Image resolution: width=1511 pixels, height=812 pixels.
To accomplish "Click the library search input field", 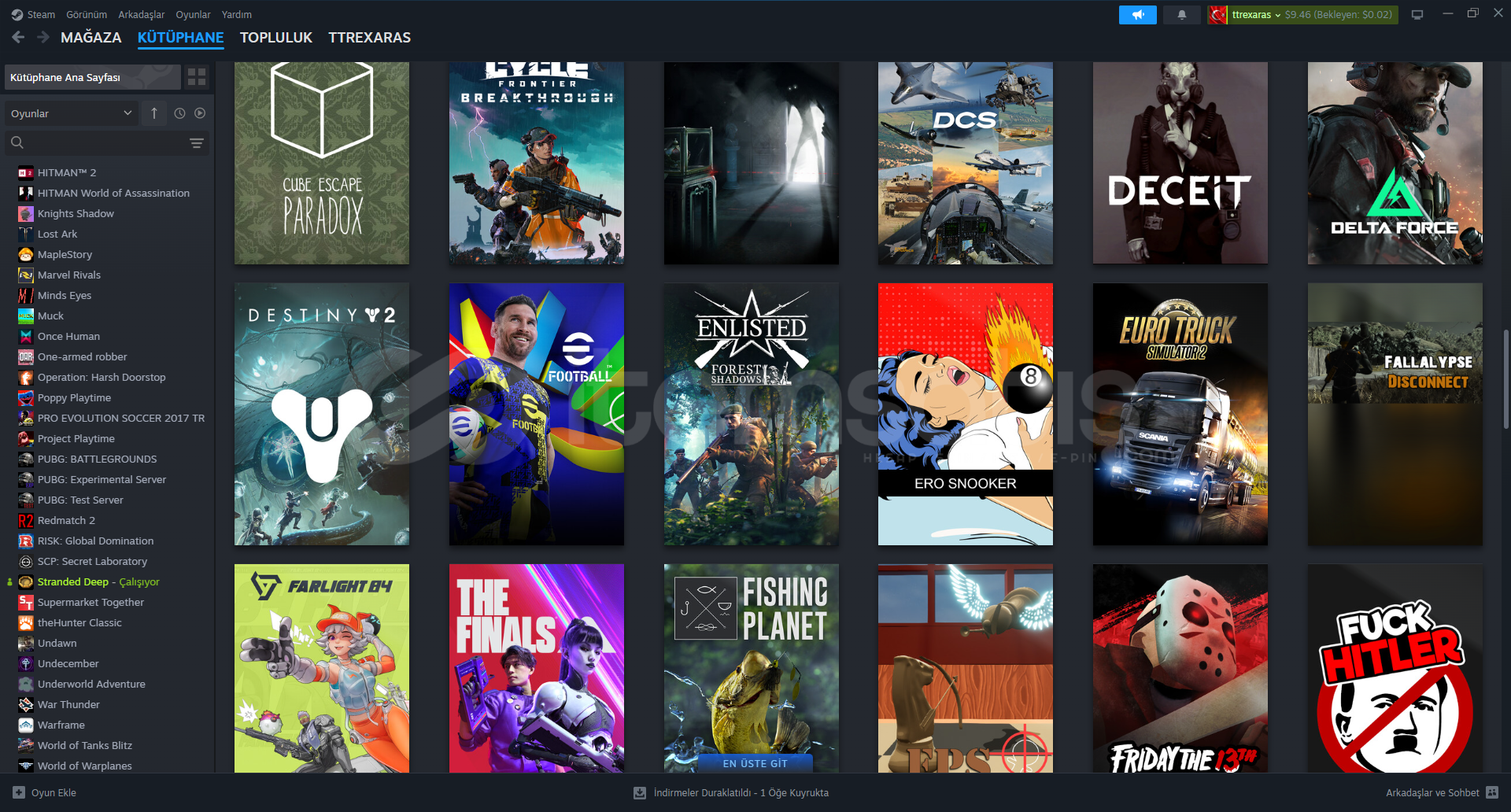I will (106, 142).
